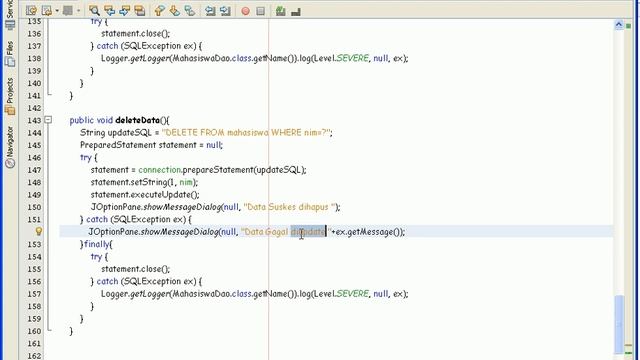Click the "DELETE FROM mahasiswa WHERE nim=?" string
640x360 pixels.
245,133
